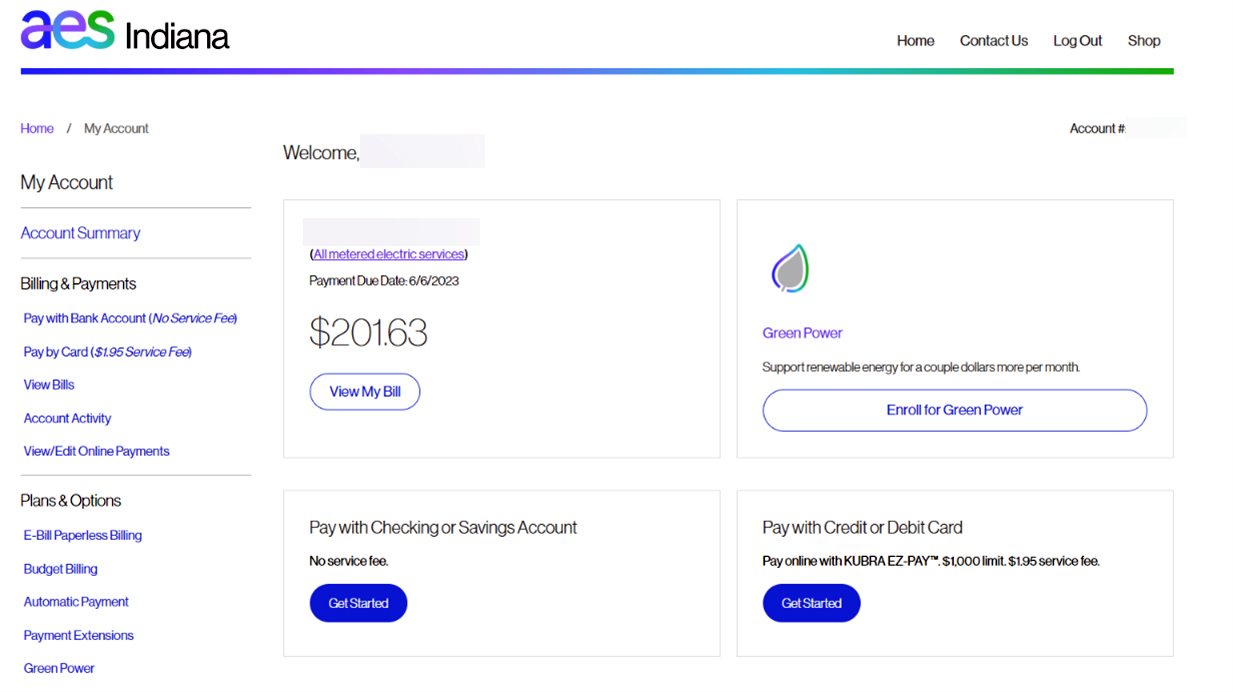Choose Pay by Card sidebar link
This screenshot has width=1233, height=692.
pyautogui.click(x=107, y=352)
